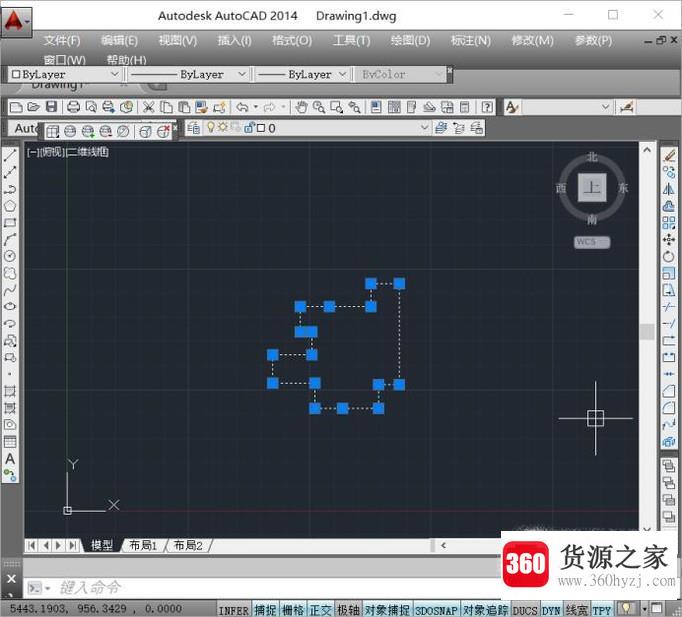Select the Line tool in draw toolbar
682x617 pixels.
pos(10,155)
